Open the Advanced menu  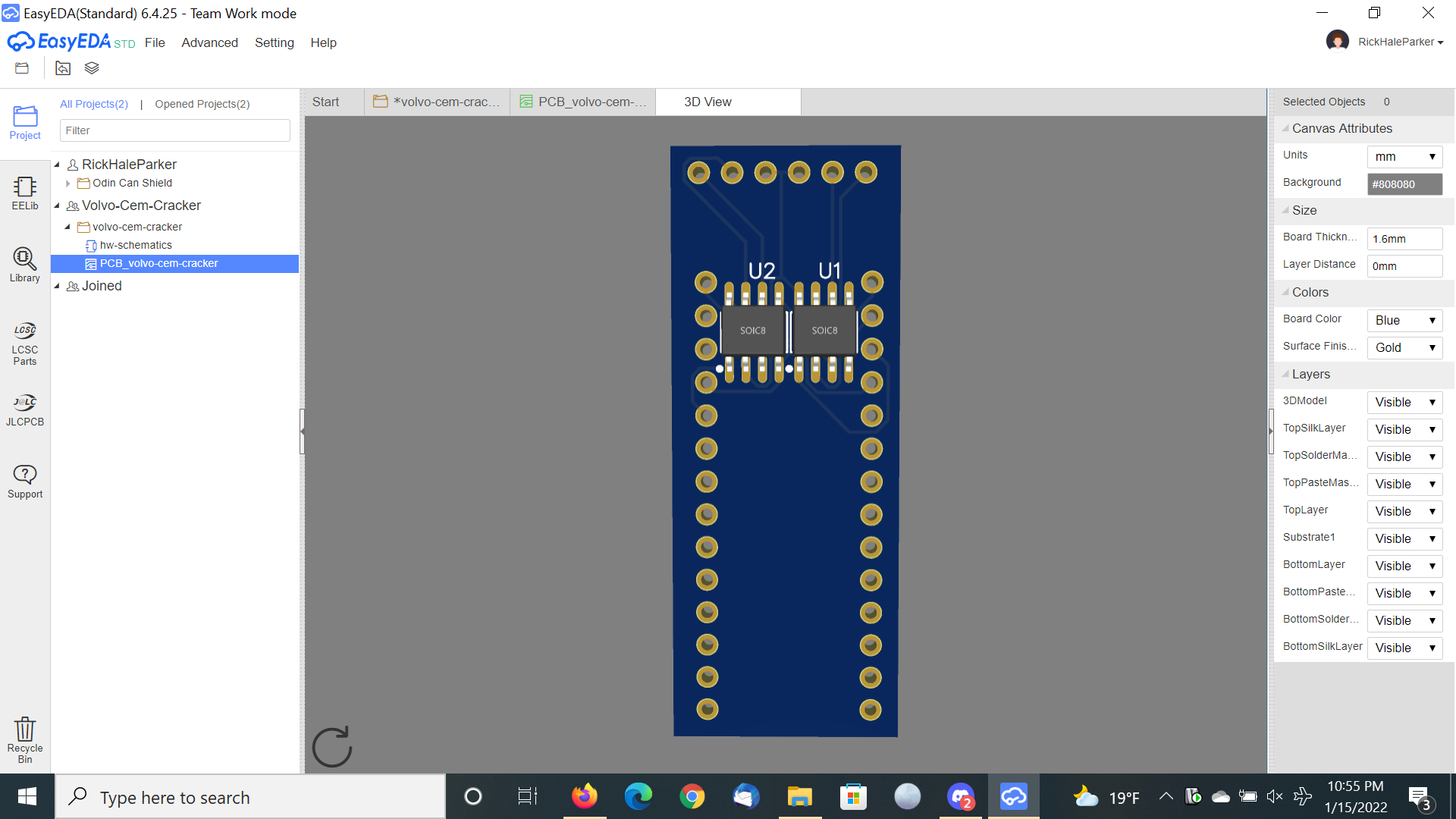[x=209, y=42]
